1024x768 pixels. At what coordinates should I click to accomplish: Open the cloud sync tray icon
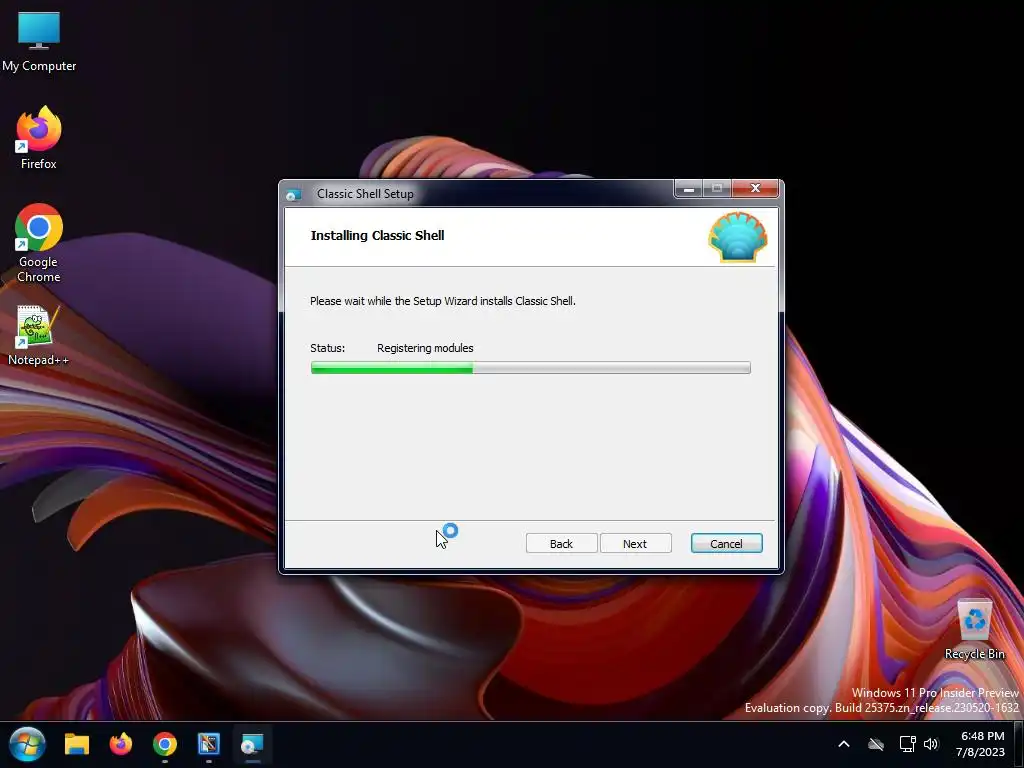[876, 744]
